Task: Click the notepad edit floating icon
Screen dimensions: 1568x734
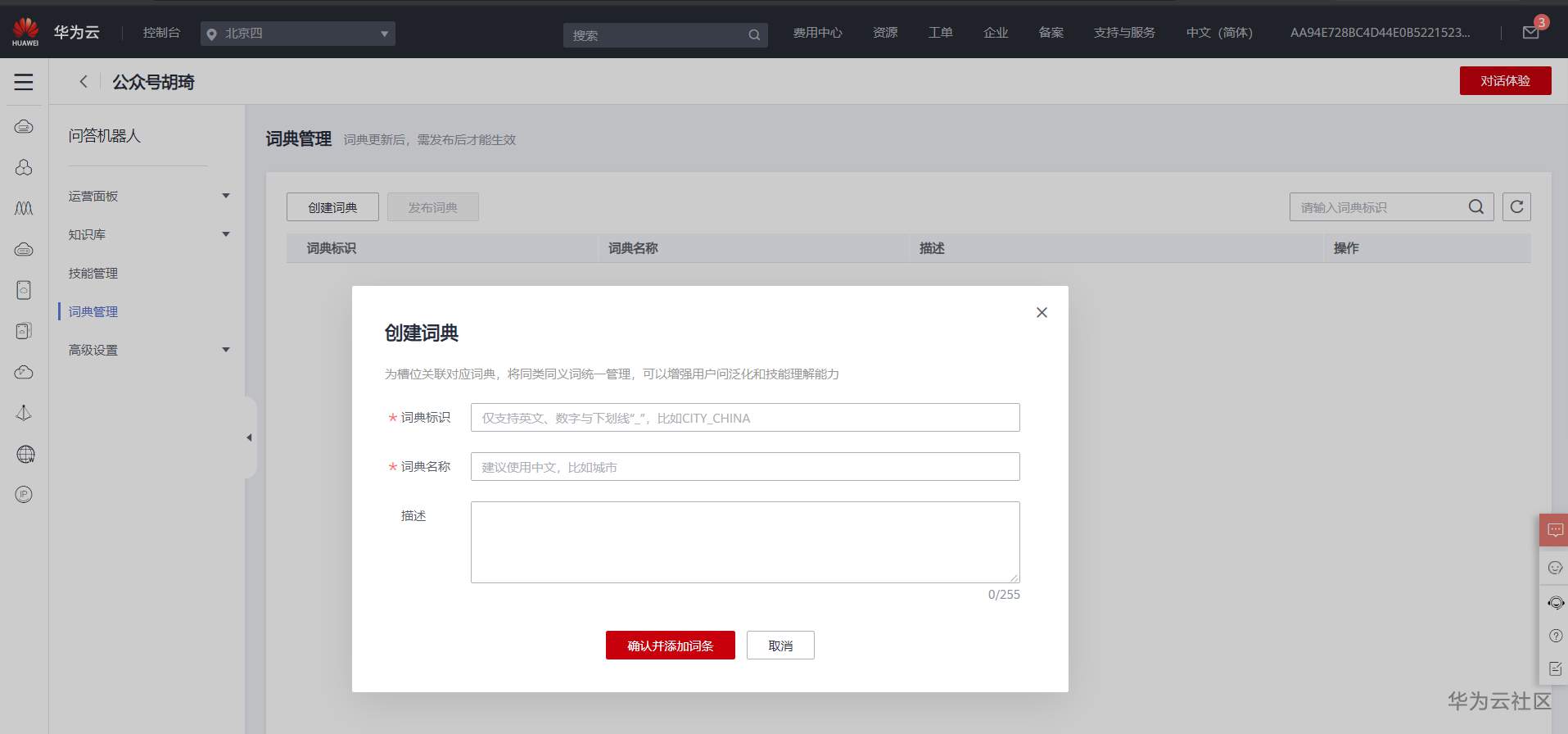Action: [x=1556, y=668]
